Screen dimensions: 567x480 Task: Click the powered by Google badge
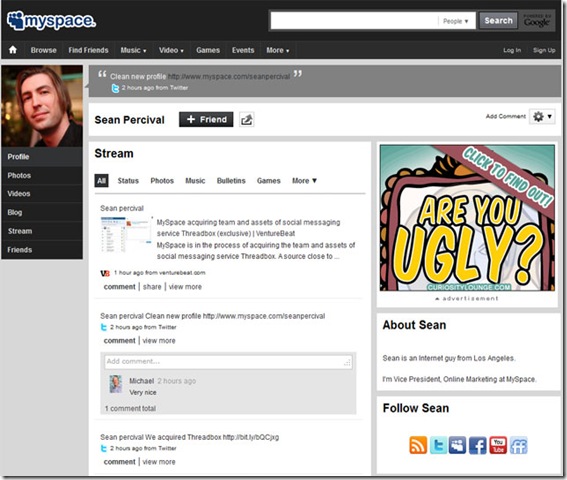(537, 21)
